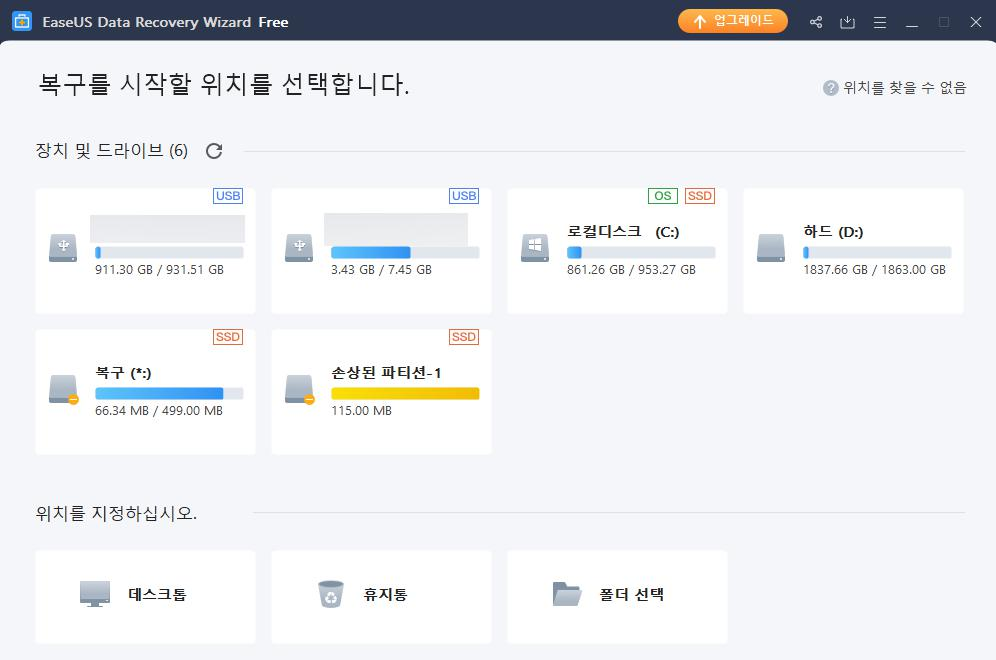This screenshot has width=996, height=660.
Task: Click the 복구 (*:) label
Action: point(123,373)
